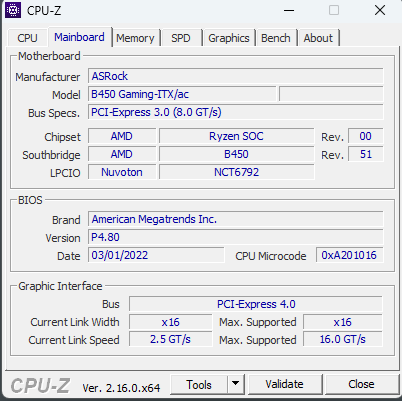402x401 pixels.
Task: Click the PCI-Express 4.0 bus value
Action: 256,304
